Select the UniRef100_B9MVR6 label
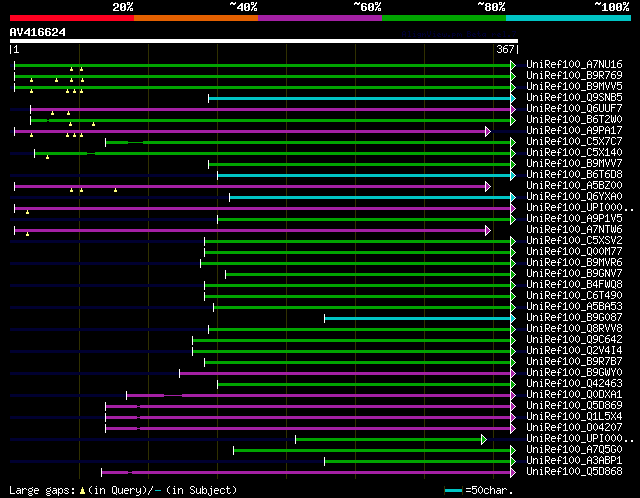Viewport: 640px width, 498px height. coord(574,263)
